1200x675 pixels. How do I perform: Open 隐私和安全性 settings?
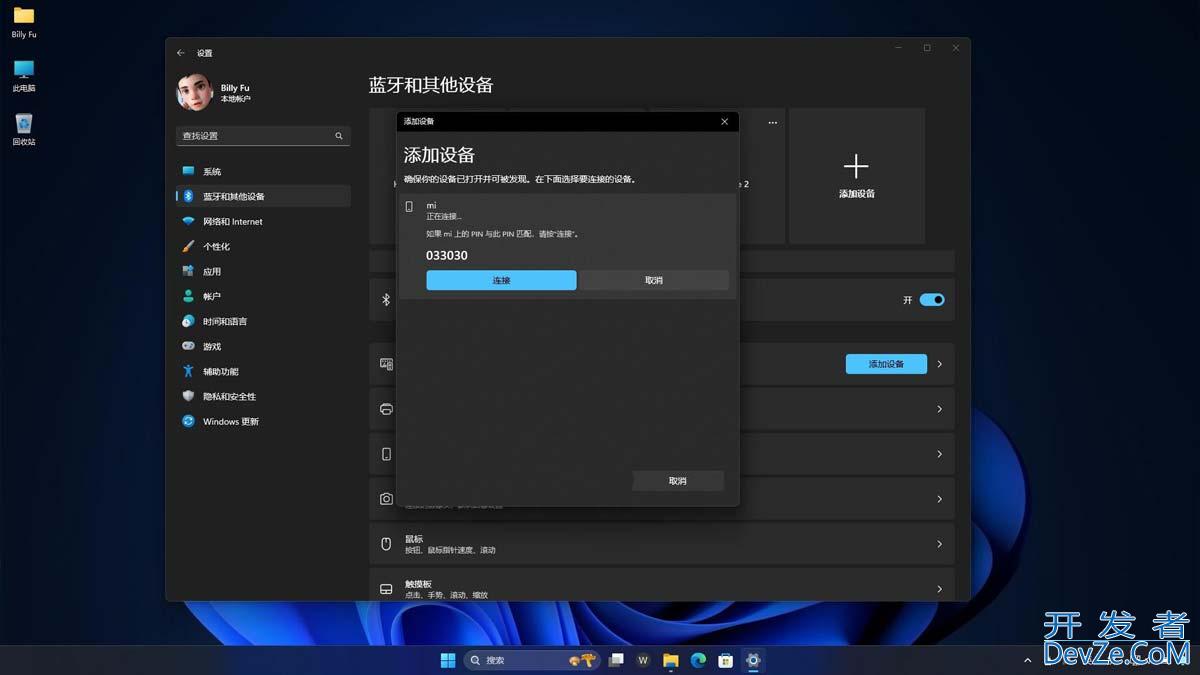(x=263, y=396)
